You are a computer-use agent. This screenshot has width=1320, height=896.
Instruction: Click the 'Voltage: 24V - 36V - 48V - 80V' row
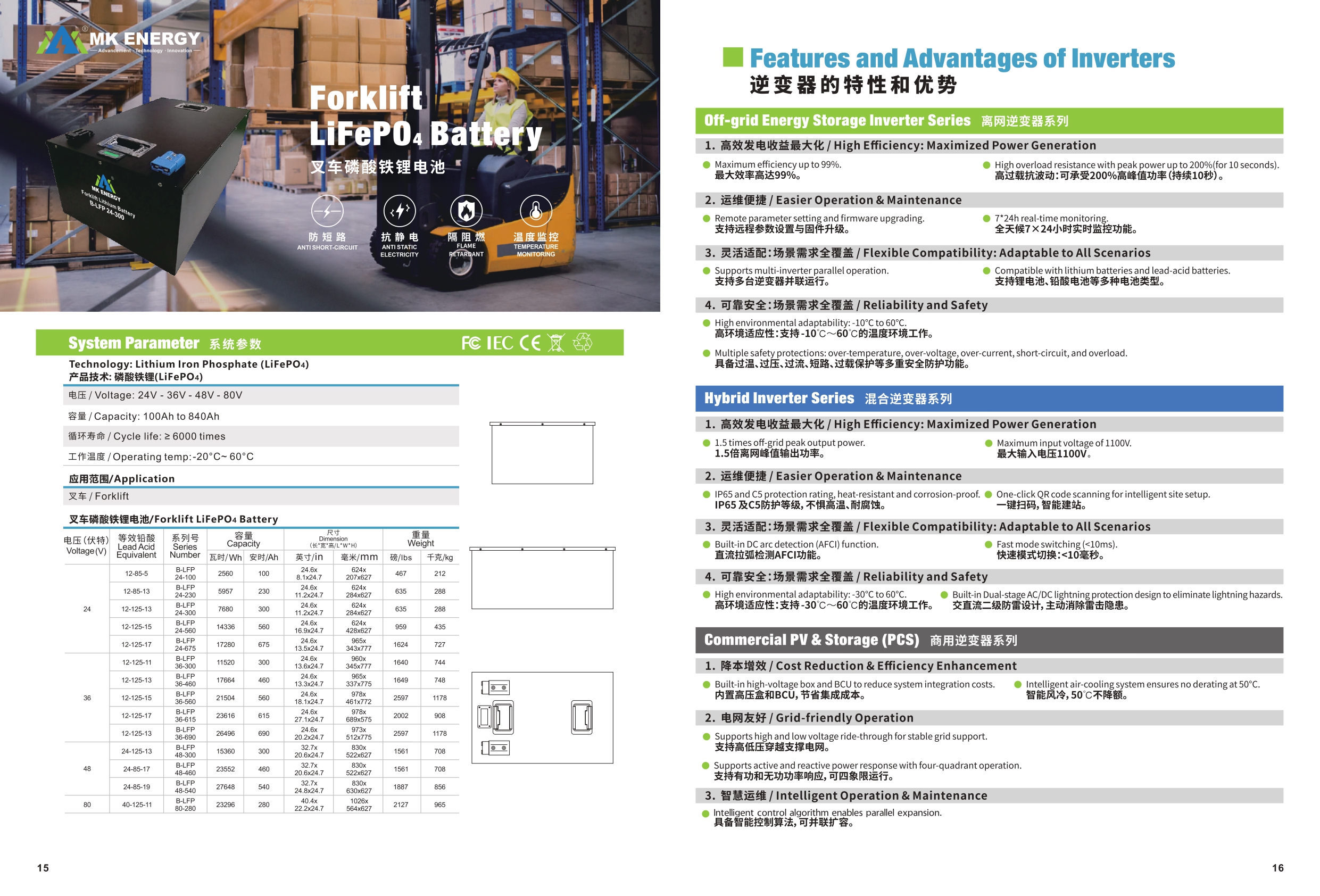pos(261,395)
